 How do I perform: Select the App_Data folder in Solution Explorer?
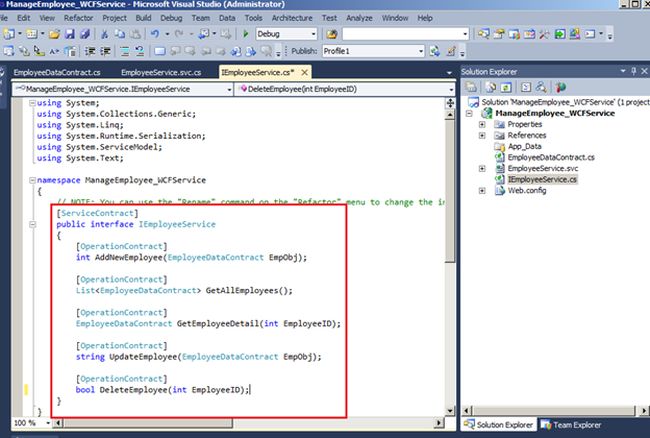pyautogui.click(x=524, y=146)
